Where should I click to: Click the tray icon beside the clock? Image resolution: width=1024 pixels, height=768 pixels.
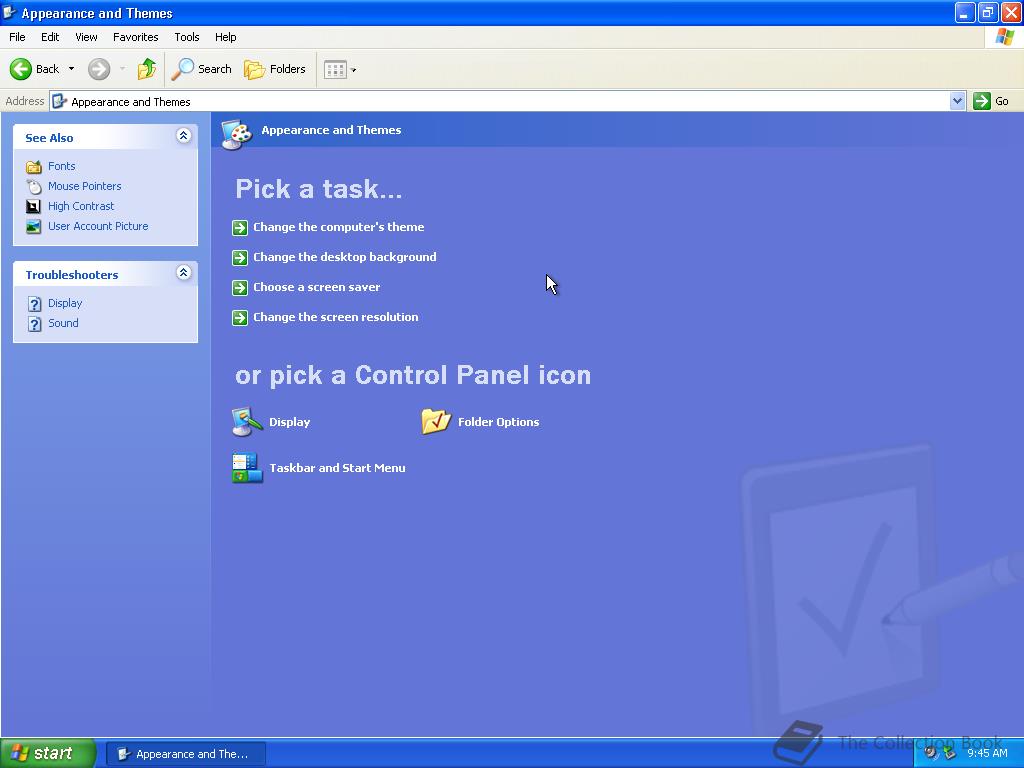(x=949, y=753)
